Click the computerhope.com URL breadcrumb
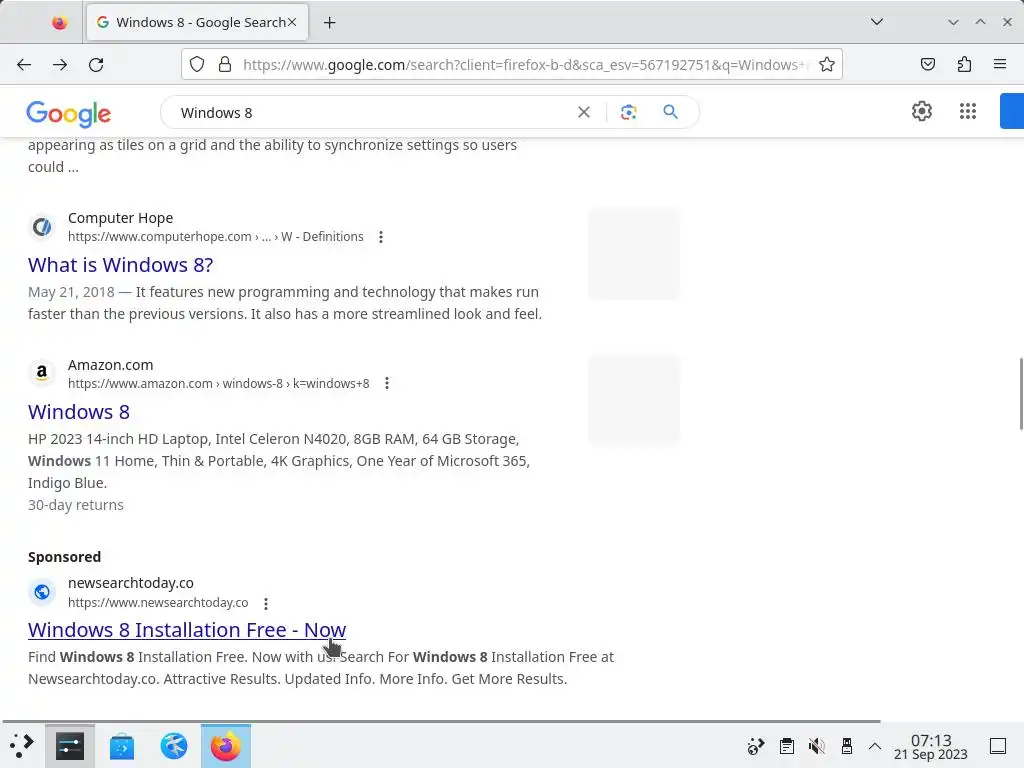The height and width of the screenshot is (768, 1024). 216,236
